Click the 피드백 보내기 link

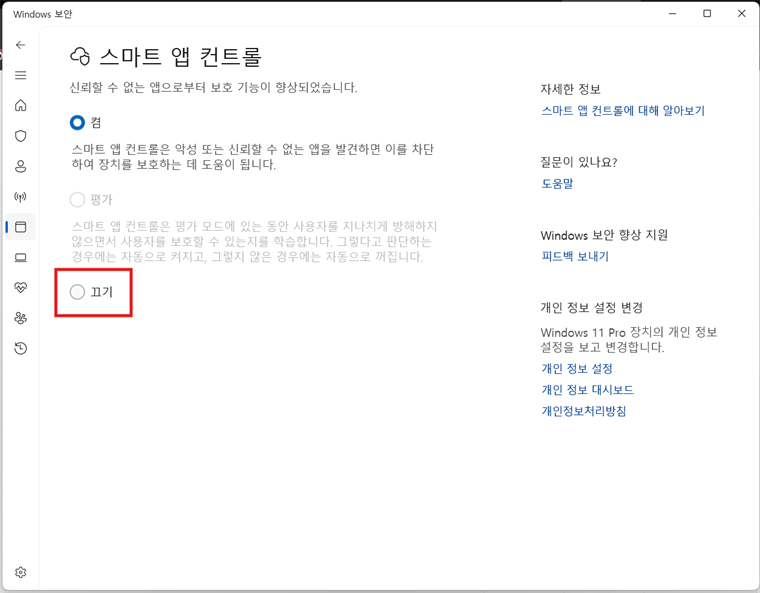click(575, 256)
